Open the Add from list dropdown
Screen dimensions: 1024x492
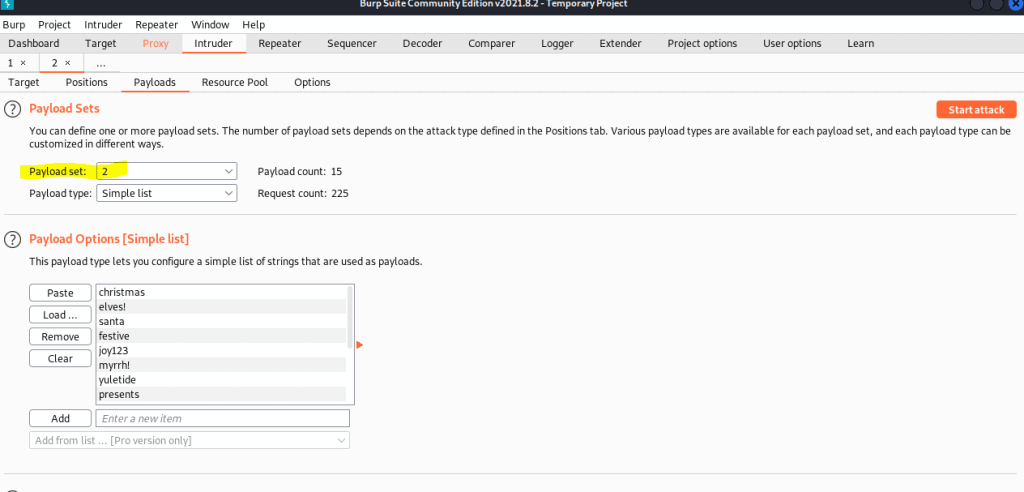pyautogui.click(x=189, y=440)
